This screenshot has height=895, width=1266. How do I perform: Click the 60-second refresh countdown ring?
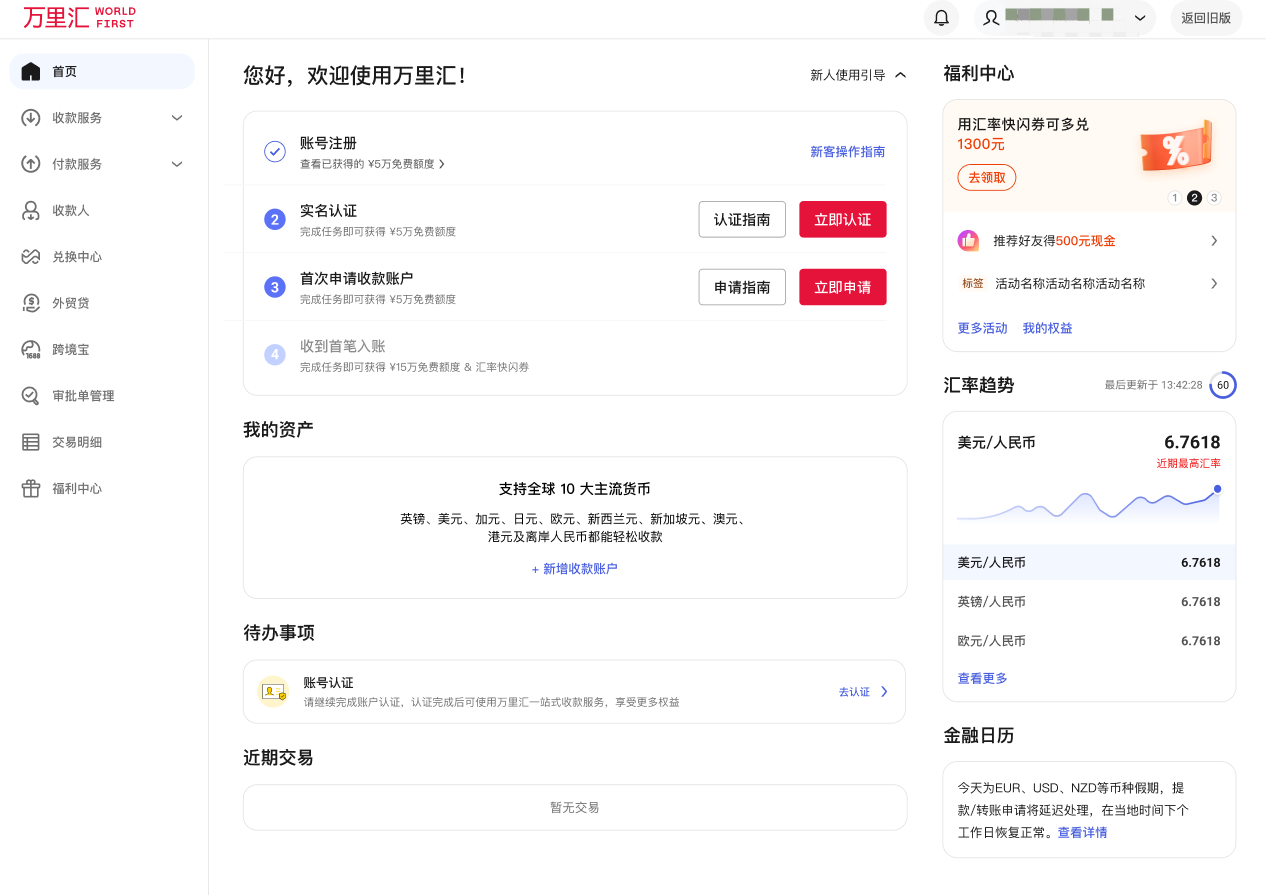click(1223, 385)
